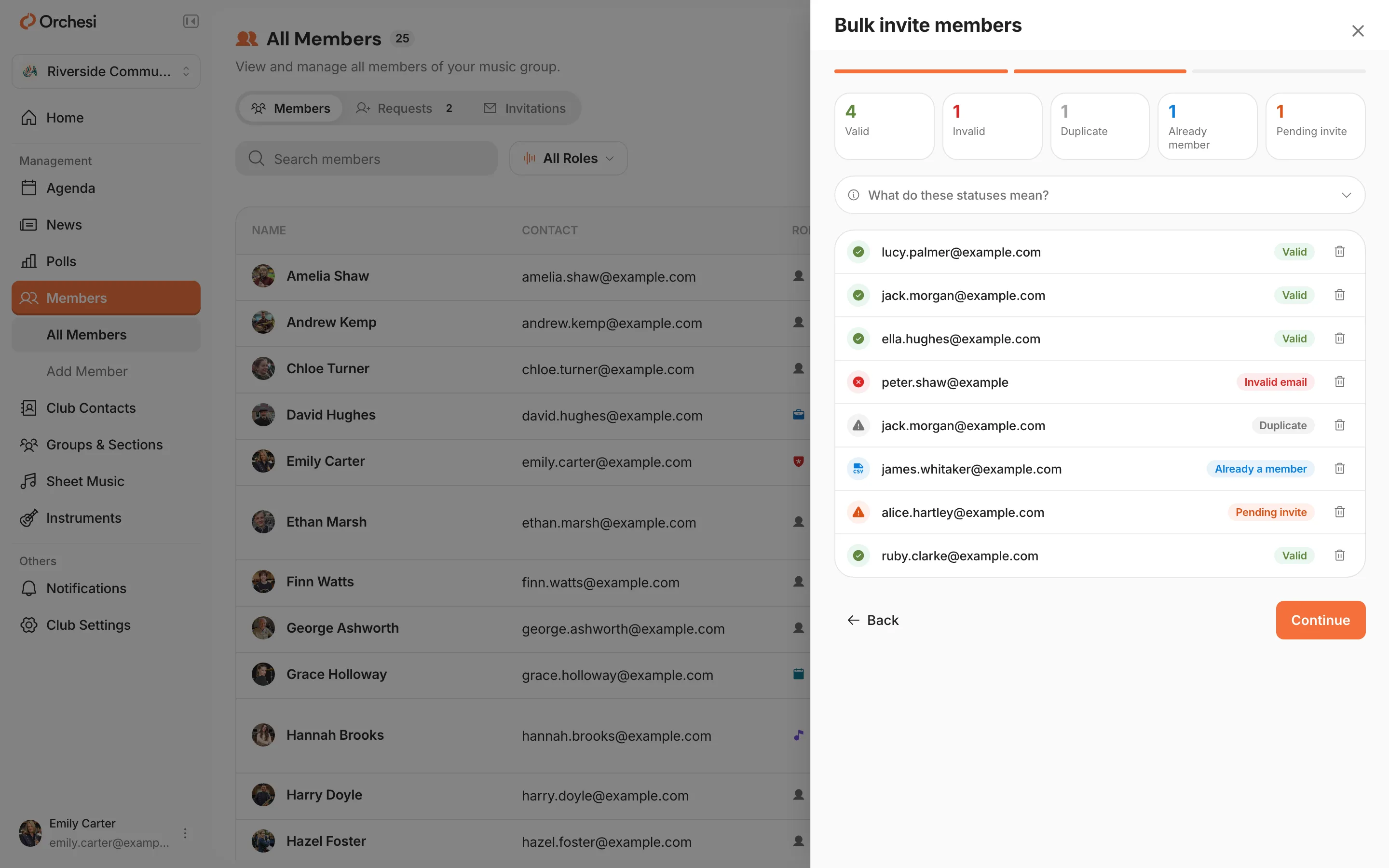This screenshot has height=868, width=1389.
Task: Open Home in the sidebar
Action: pyautogui.click(x=106, y=118)
